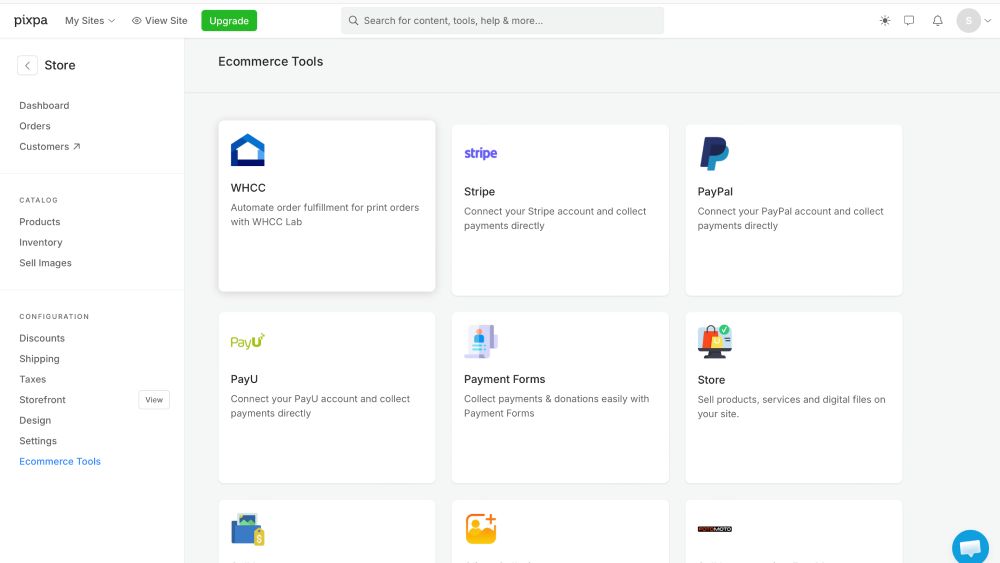Focus the search content input field
Screen dimensions: 1000x563
pos(503,20)
